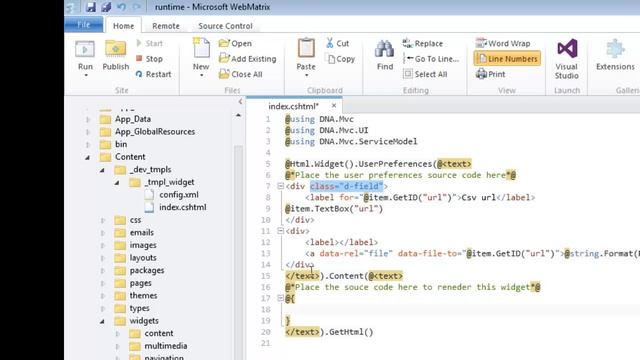The width and height of the screenshot is (640, 360).
Task: Open the File menu tab
Action: pyautogui.click(x=84, y=25)
